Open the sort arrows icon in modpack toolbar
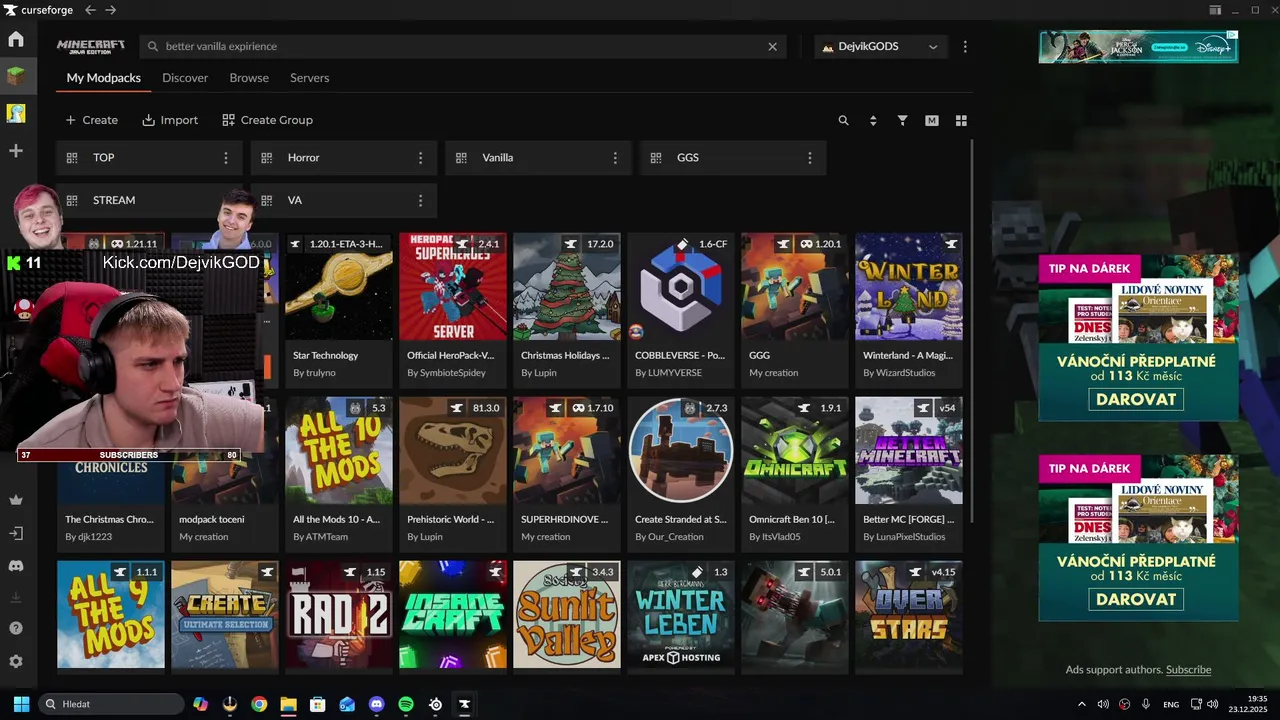 873,120
